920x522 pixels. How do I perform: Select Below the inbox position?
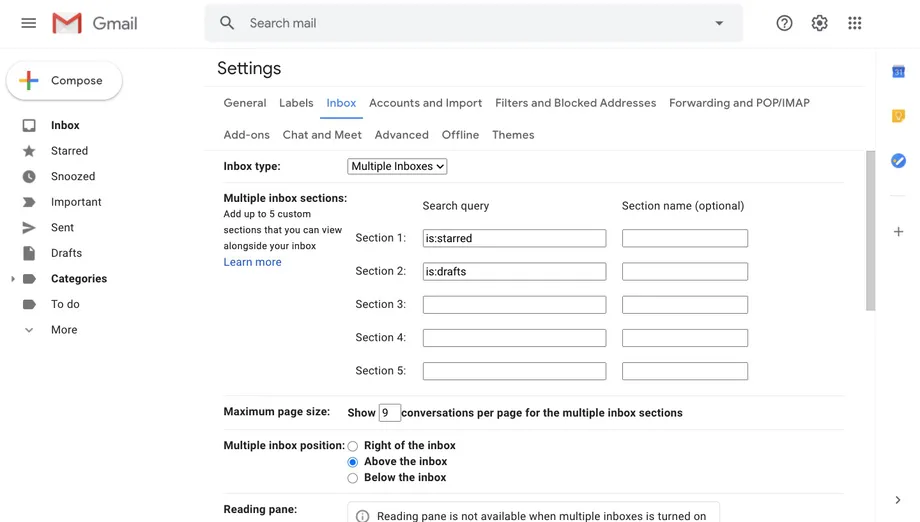pyautogui.click(x=353, y=478)
